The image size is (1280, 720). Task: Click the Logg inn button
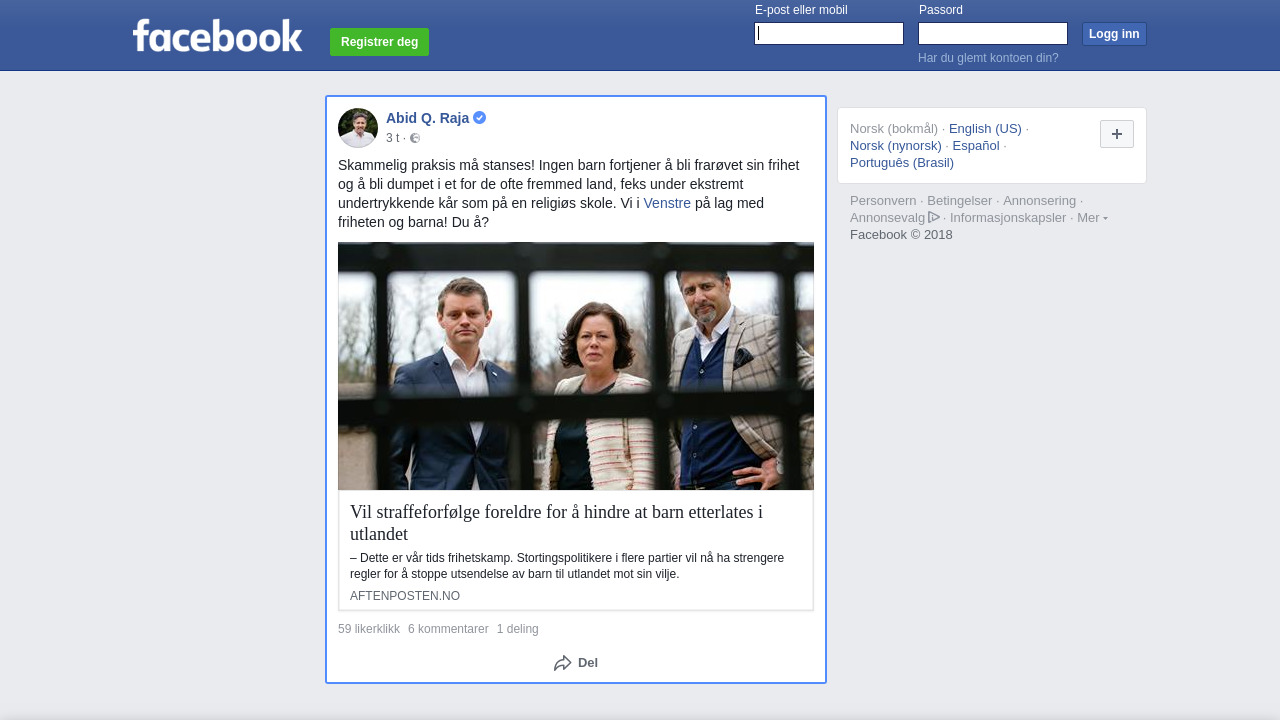[1114, 34]
